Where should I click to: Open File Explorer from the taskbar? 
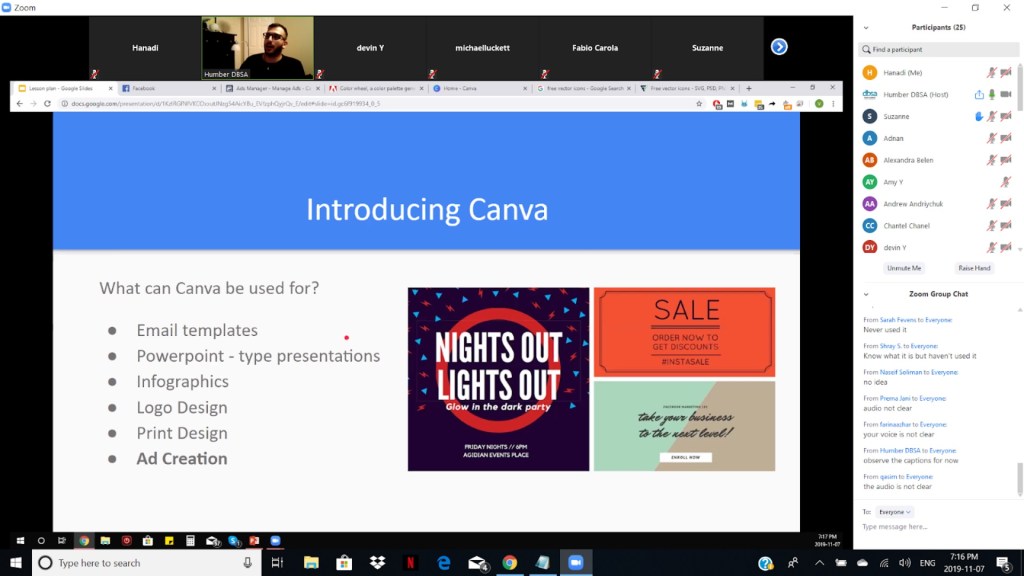coord(311,563)
